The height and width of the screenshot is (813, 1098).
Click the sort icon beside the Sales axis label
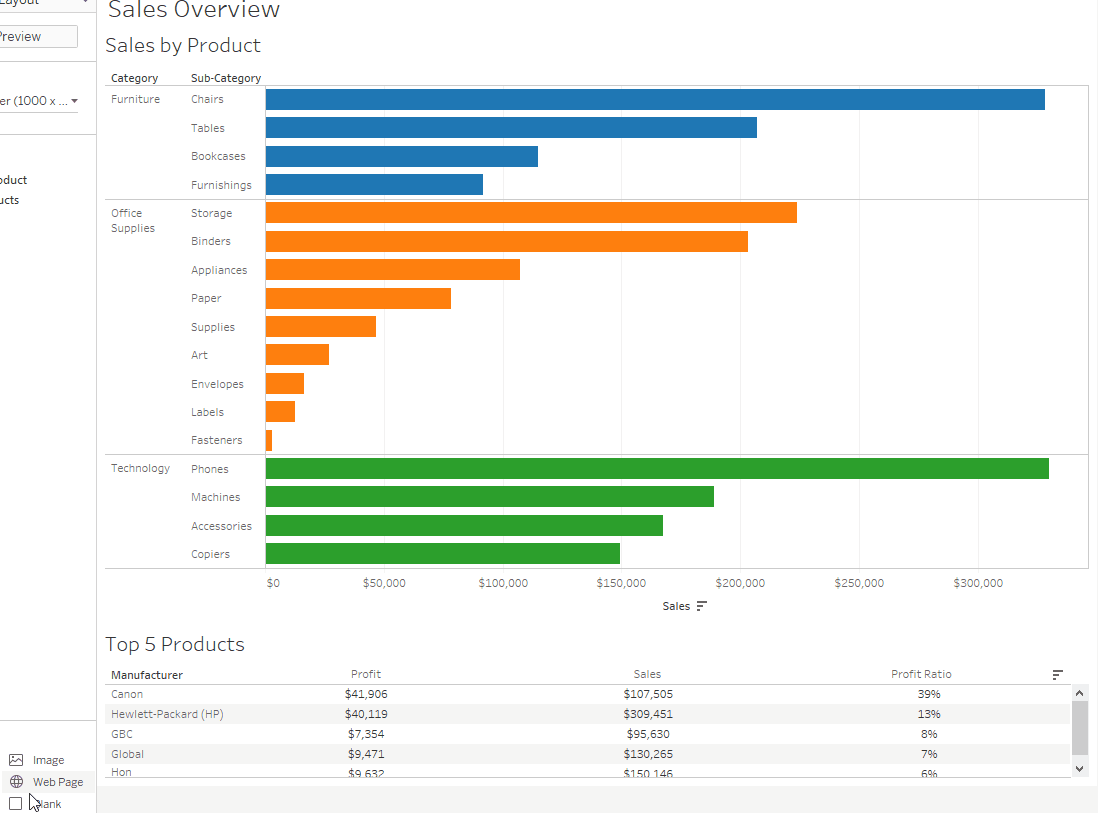701,605
